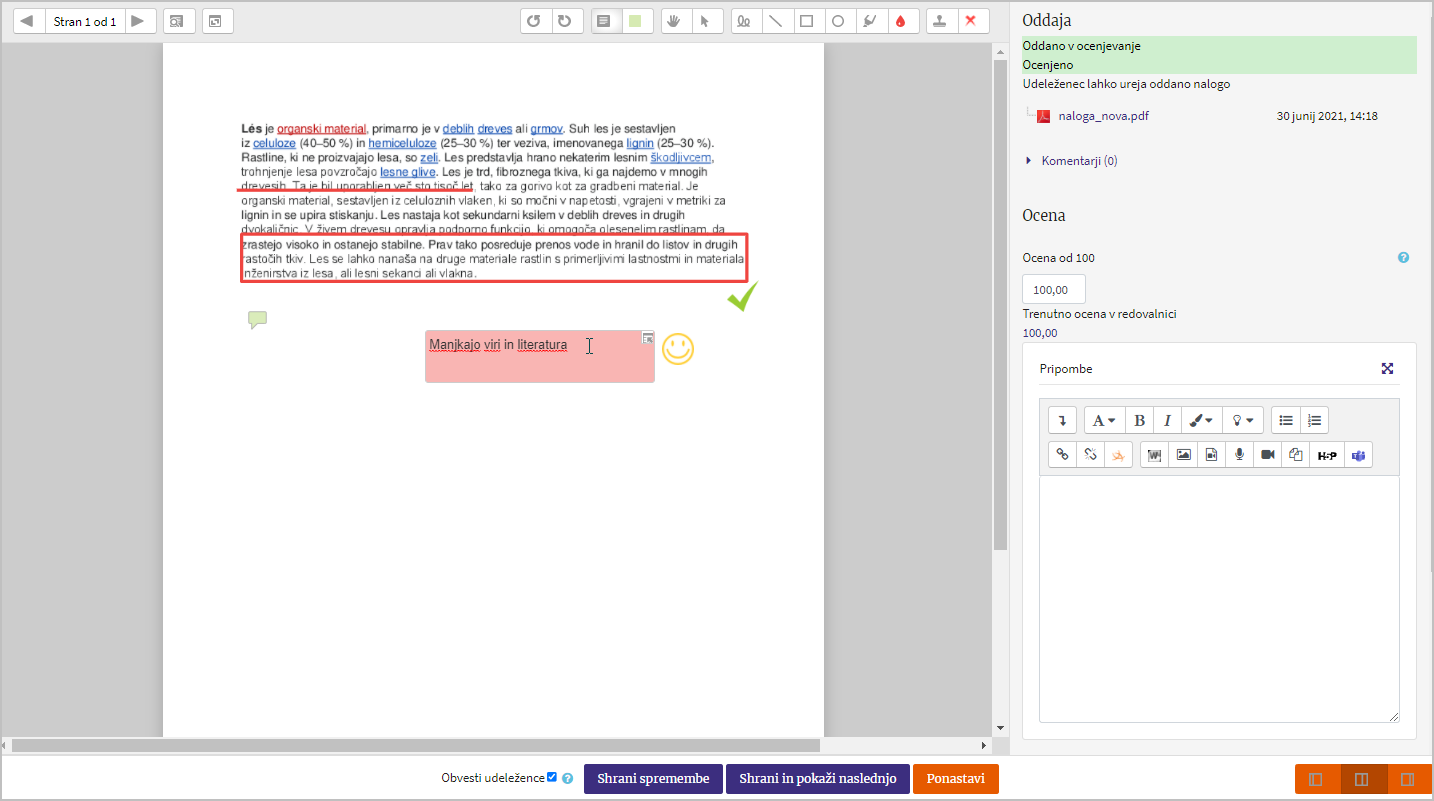Select the stamp tool
This screenshot has width=1434, height=801.
(941, 21)
